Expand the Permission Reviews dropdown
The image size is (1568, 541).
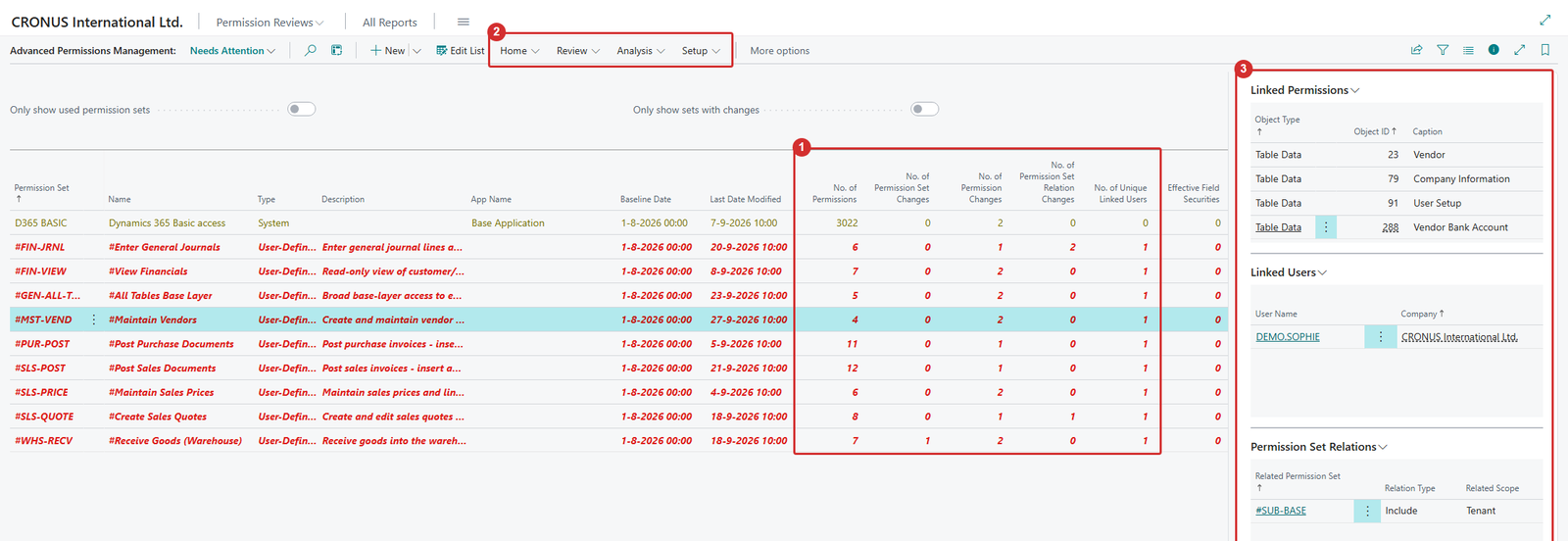point(269,23)
